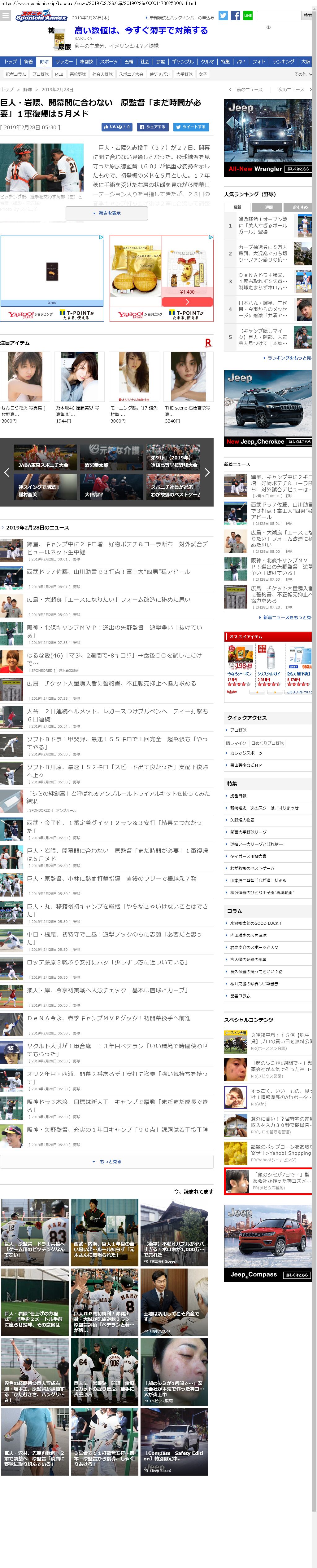Open the Facebook icon in the header

pos(235,16)
